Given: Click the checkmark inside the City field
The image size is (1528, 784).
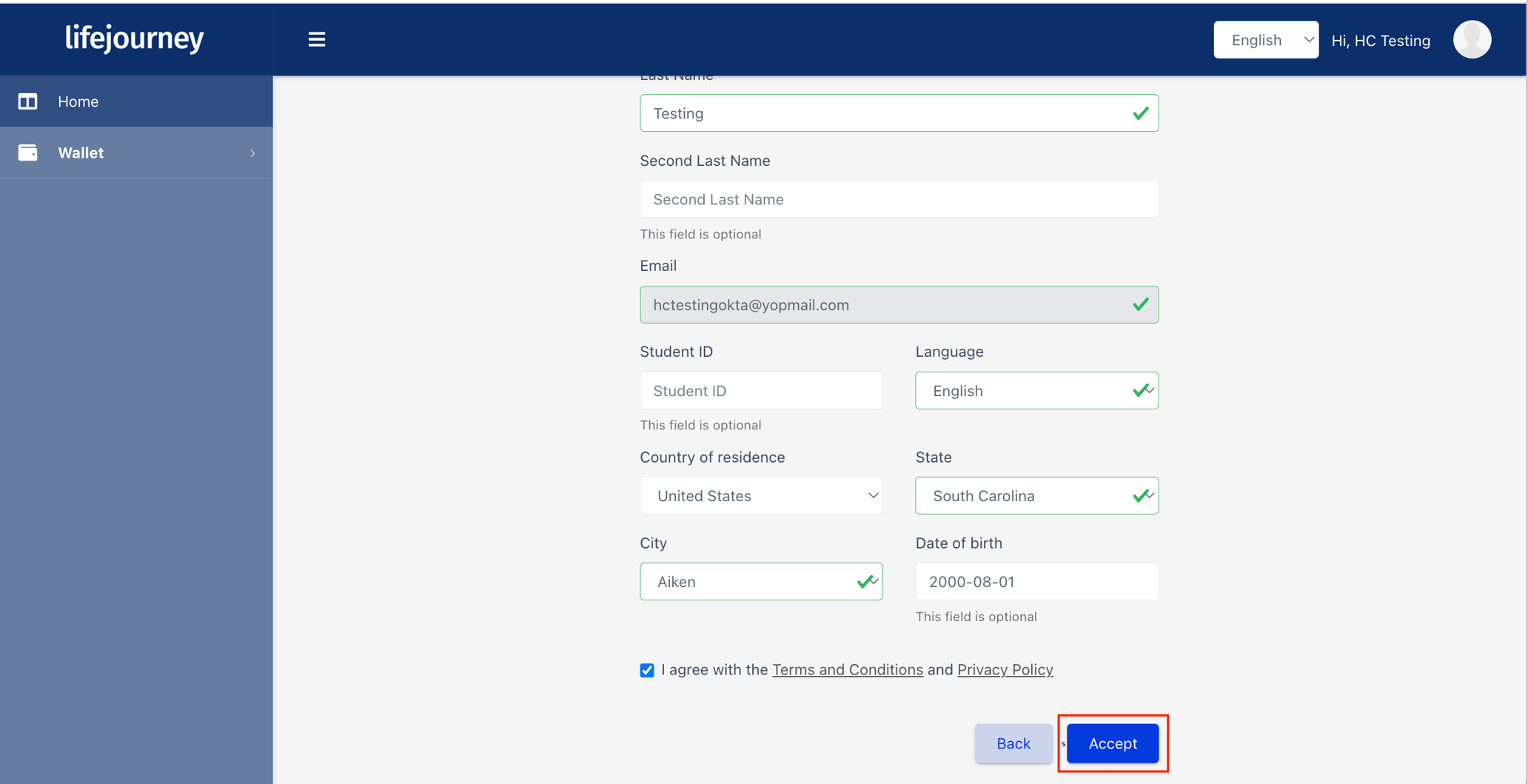Looking at the screenshot, I should click(865, 581).
